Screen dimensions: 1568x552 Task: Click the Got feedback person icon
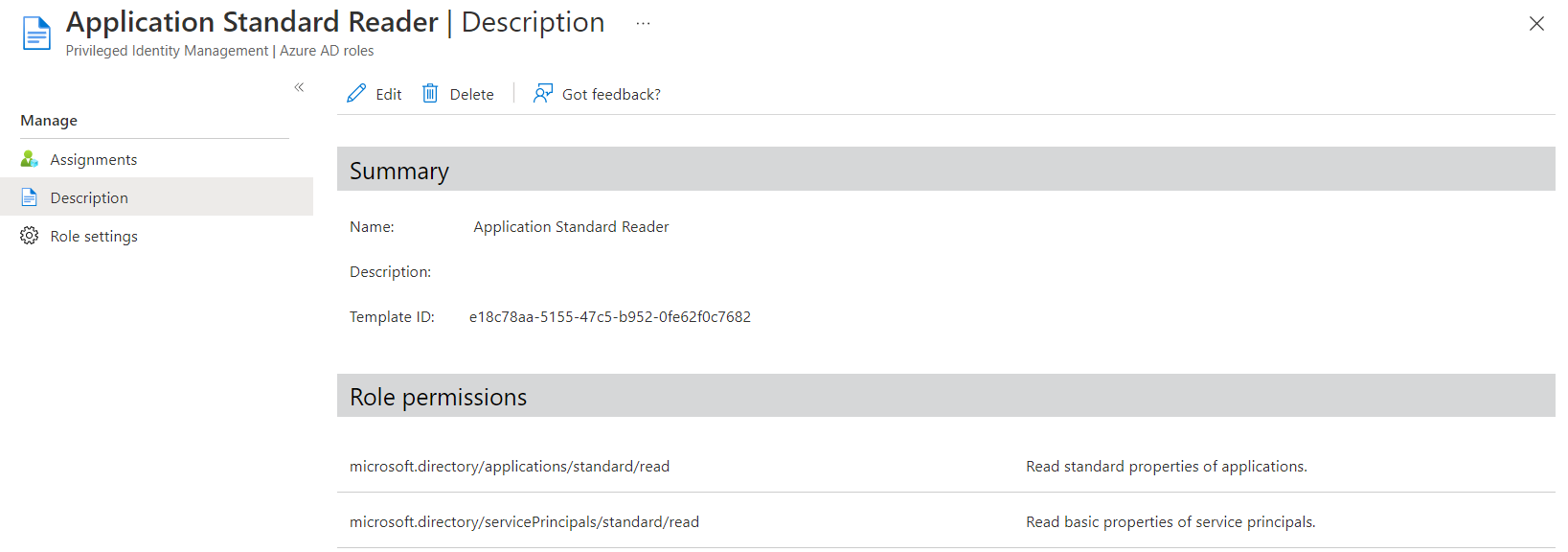coord(543,93)
